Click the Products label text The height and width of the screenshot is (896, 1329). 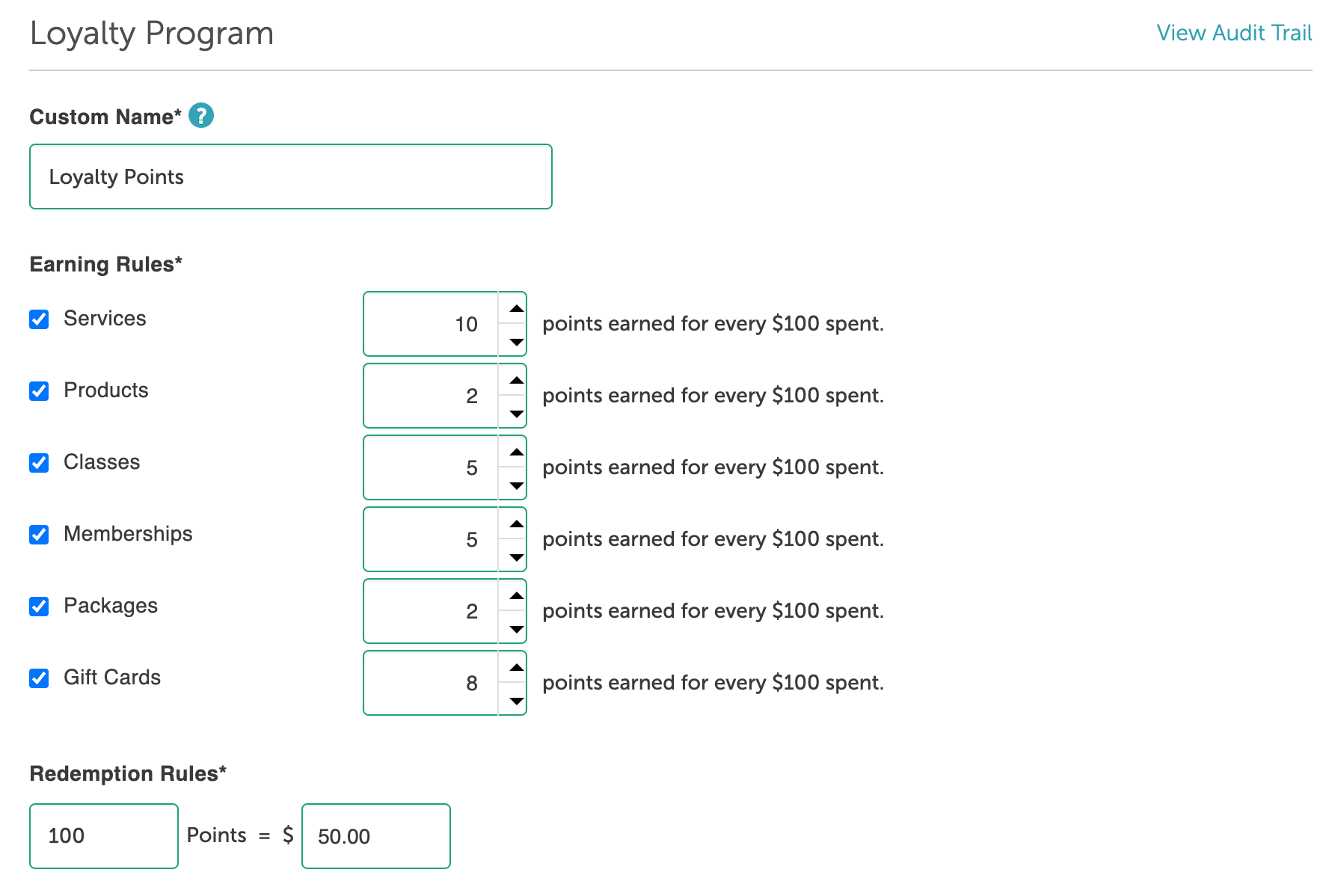pyautogui.click(x=106, y=390)
